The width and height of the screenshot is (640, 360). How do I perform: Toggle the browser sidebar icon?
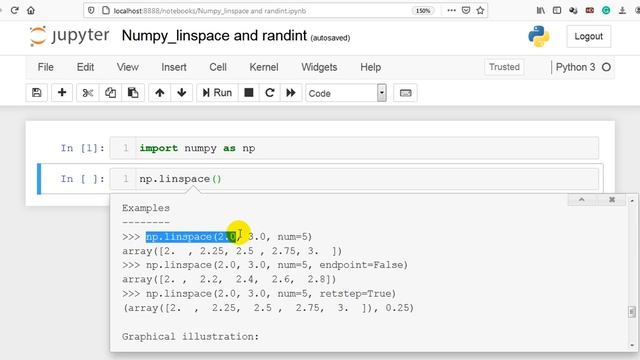click(x=557, y=11)
